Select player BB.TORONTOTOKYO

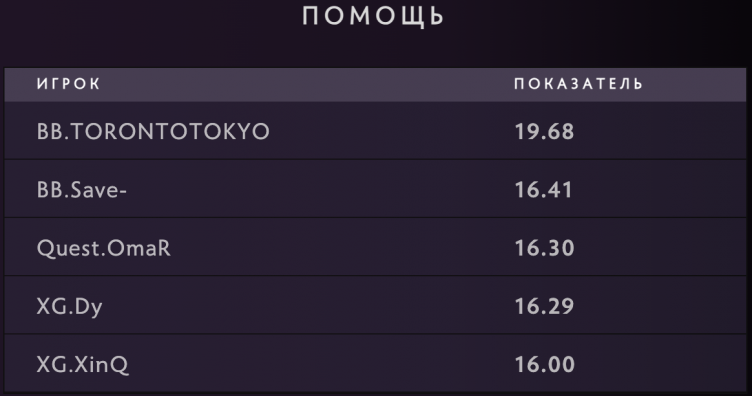point(153,131)
